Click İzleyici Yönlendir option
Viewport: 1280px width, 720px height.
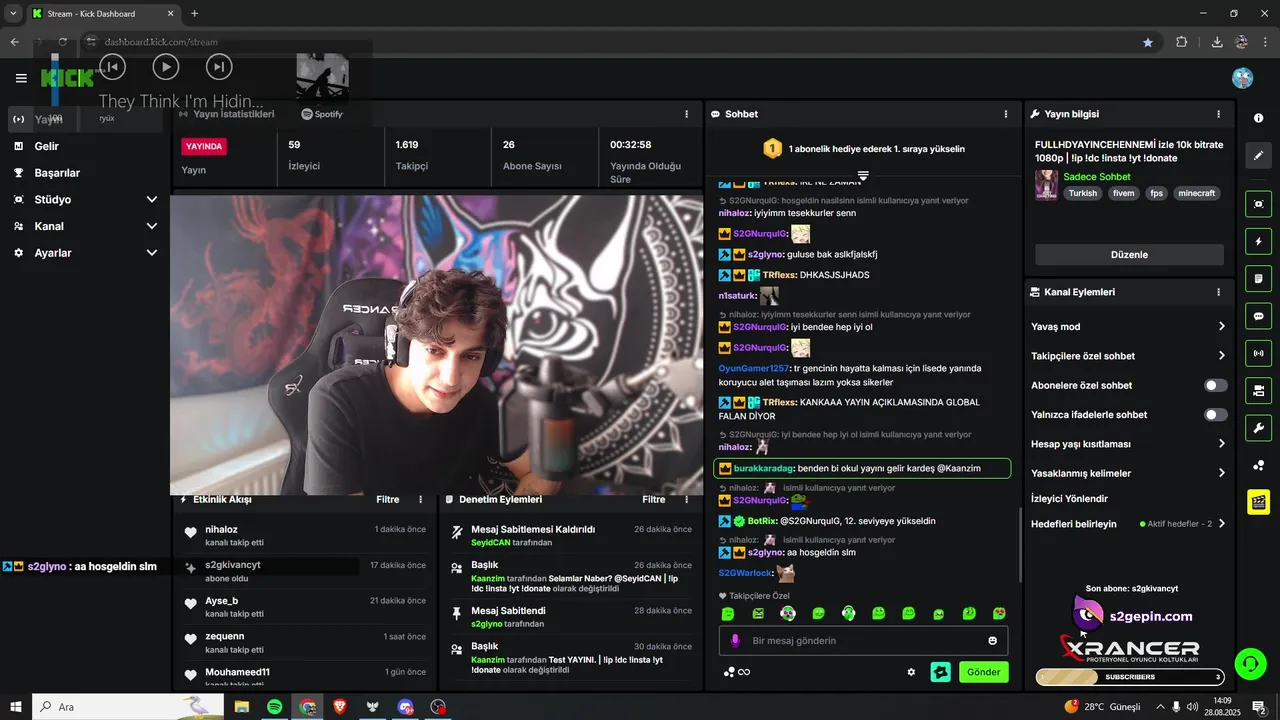[1069, 498]
